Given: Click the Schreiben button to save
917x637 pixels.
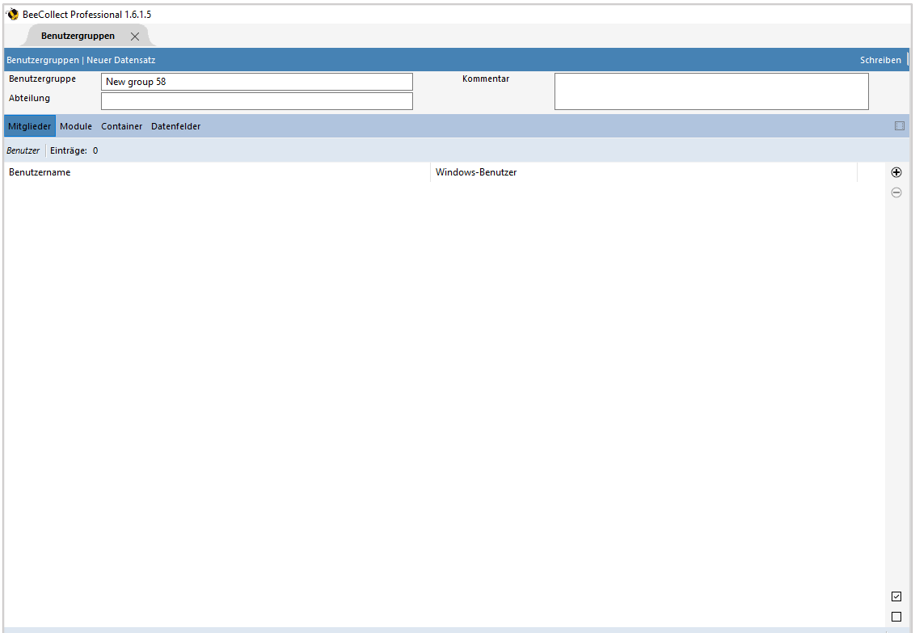Looking at the screenshot, I should point(879,59).
